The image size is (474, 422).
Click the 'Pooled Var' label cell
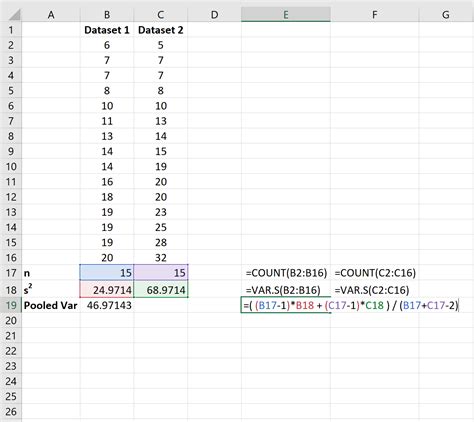click(x=51, y=305)
